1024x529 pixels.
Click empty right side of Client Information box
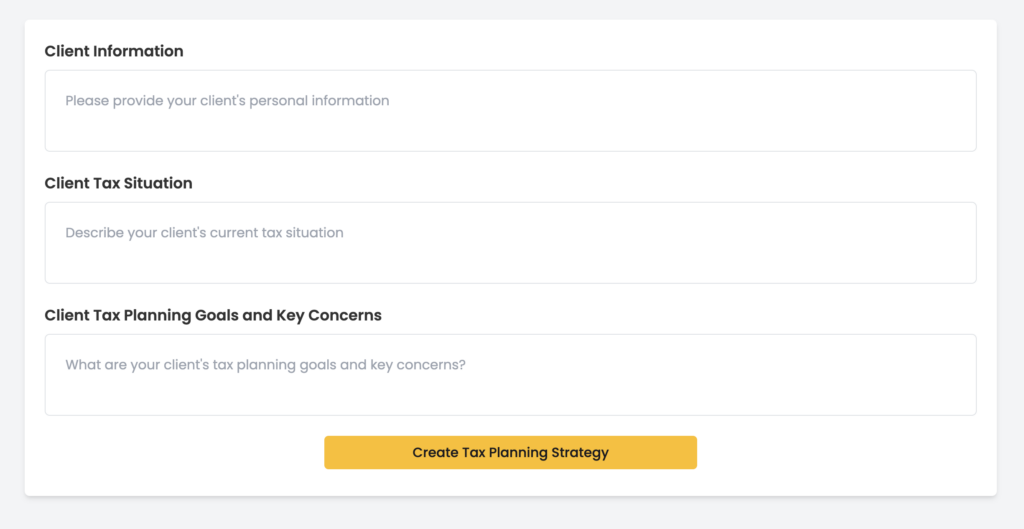(850, 111)
